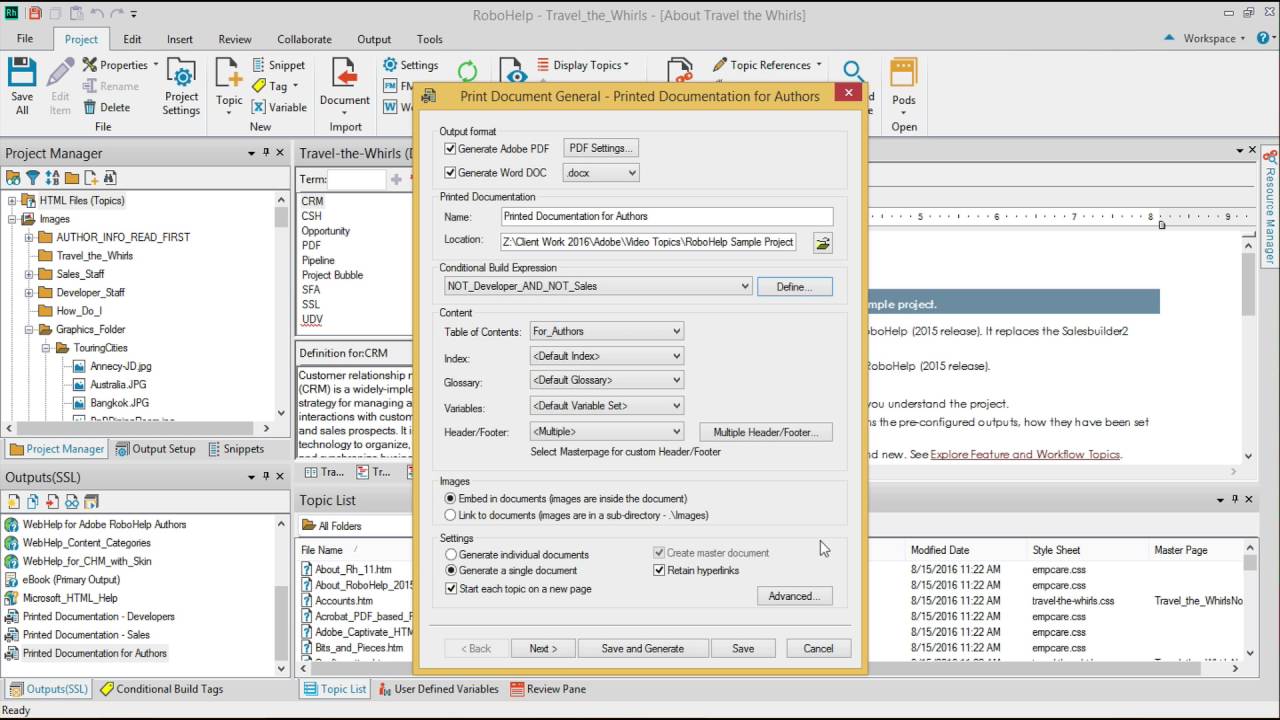
Task: Click Save and Generate button
Action: (x=643, y=648)
